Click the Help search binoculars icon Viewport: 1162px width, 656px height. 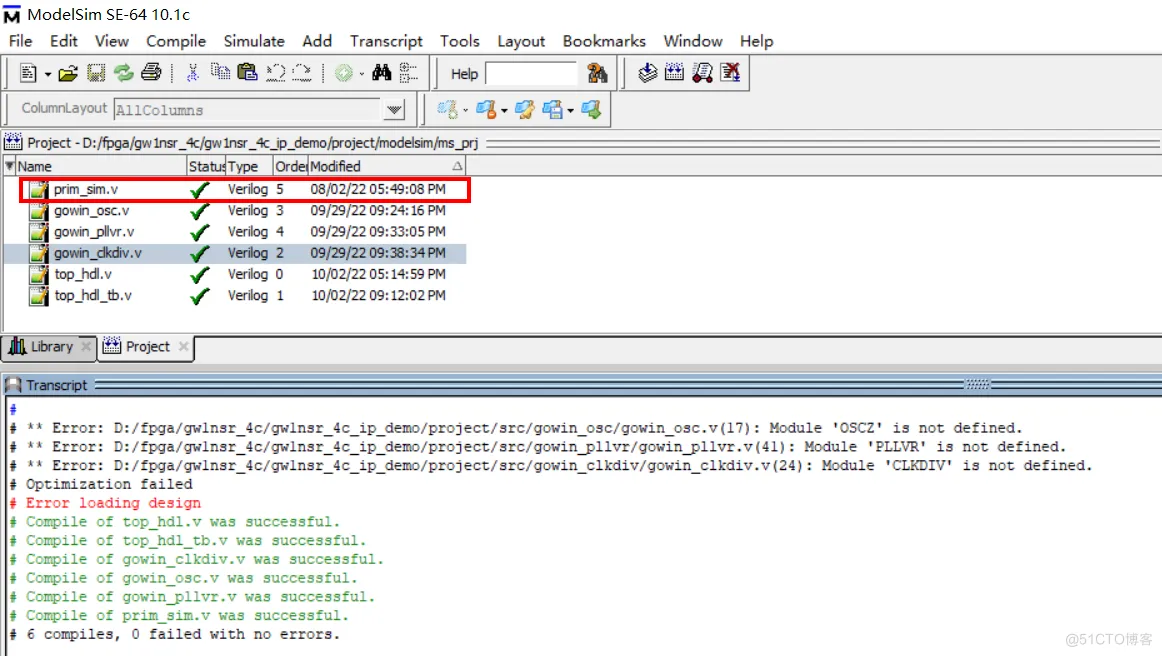597,73
